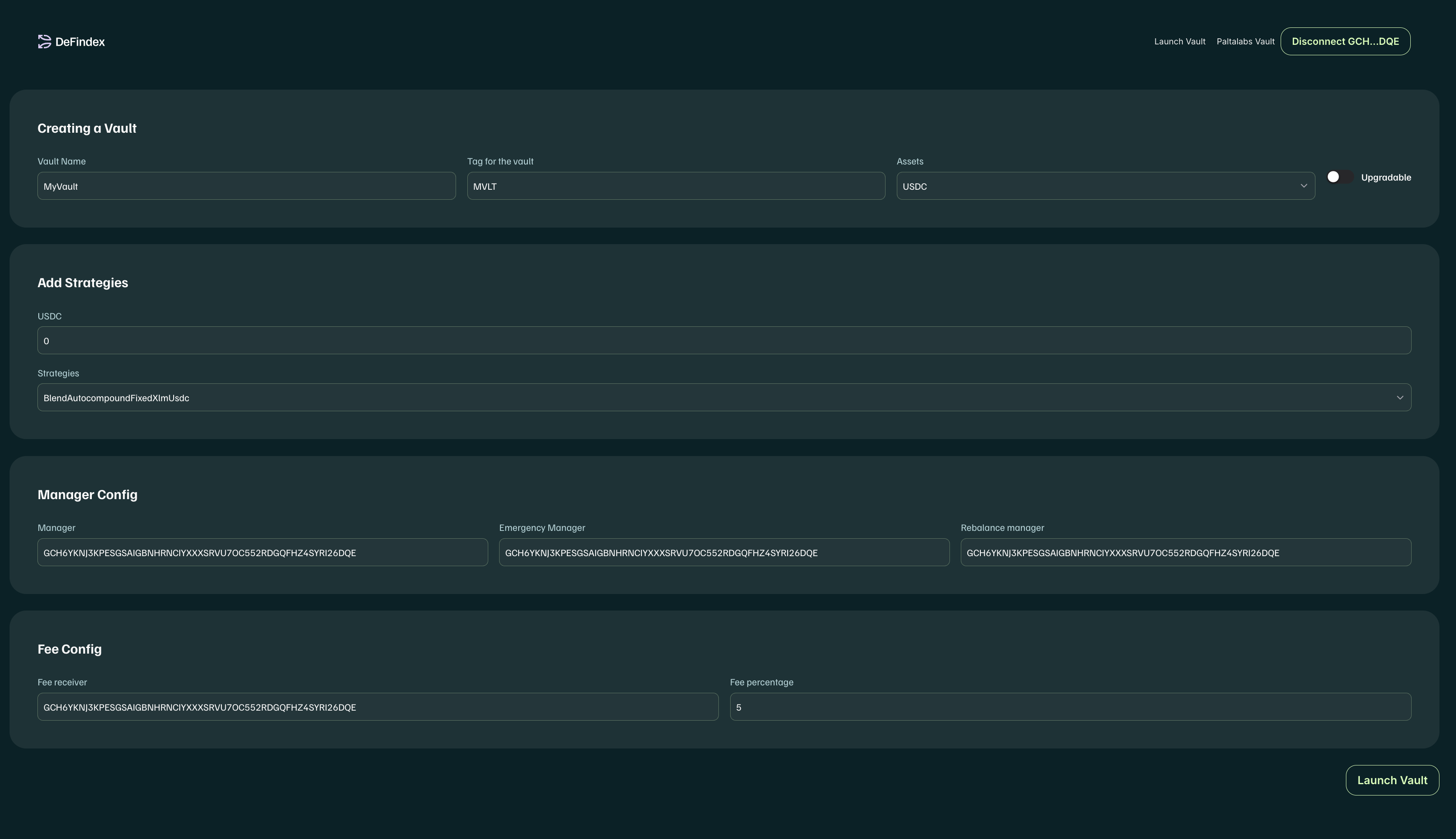The image size is (1456, 839).
Task: Click the Upgradable label text
Action: [1386, 178]
